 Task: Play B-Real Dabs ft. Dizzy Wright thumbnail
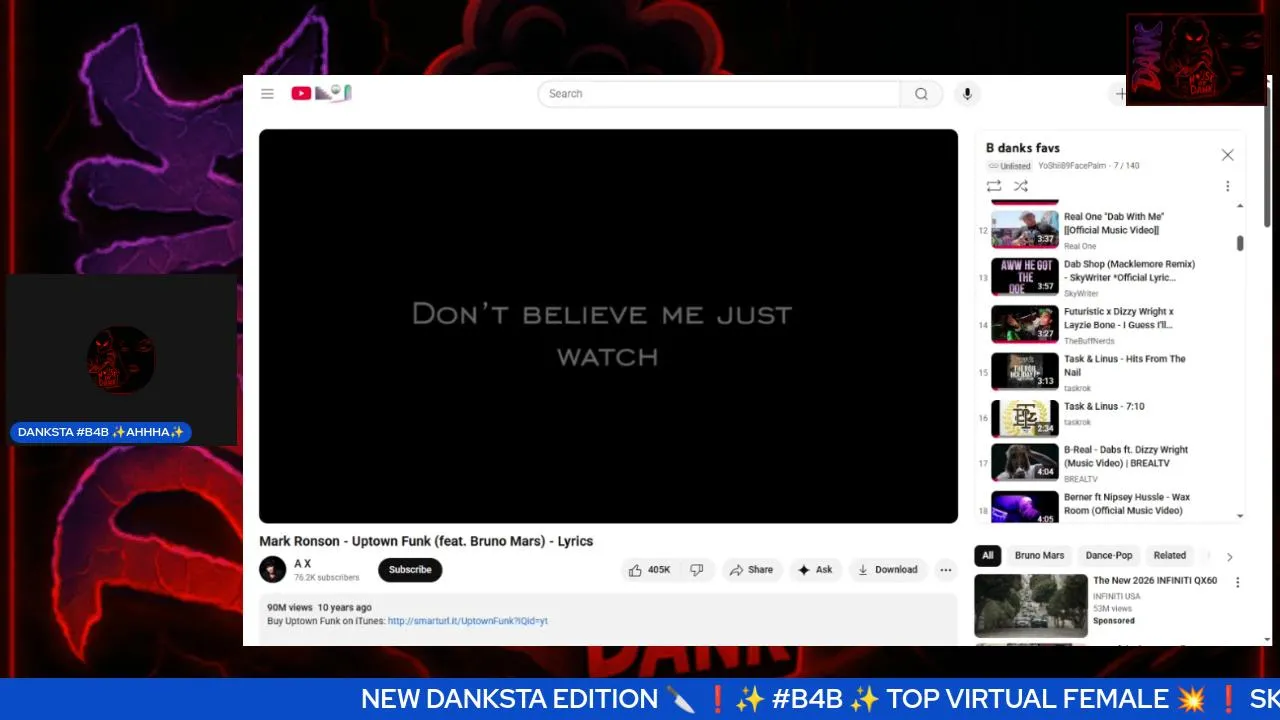[1025, 462]
